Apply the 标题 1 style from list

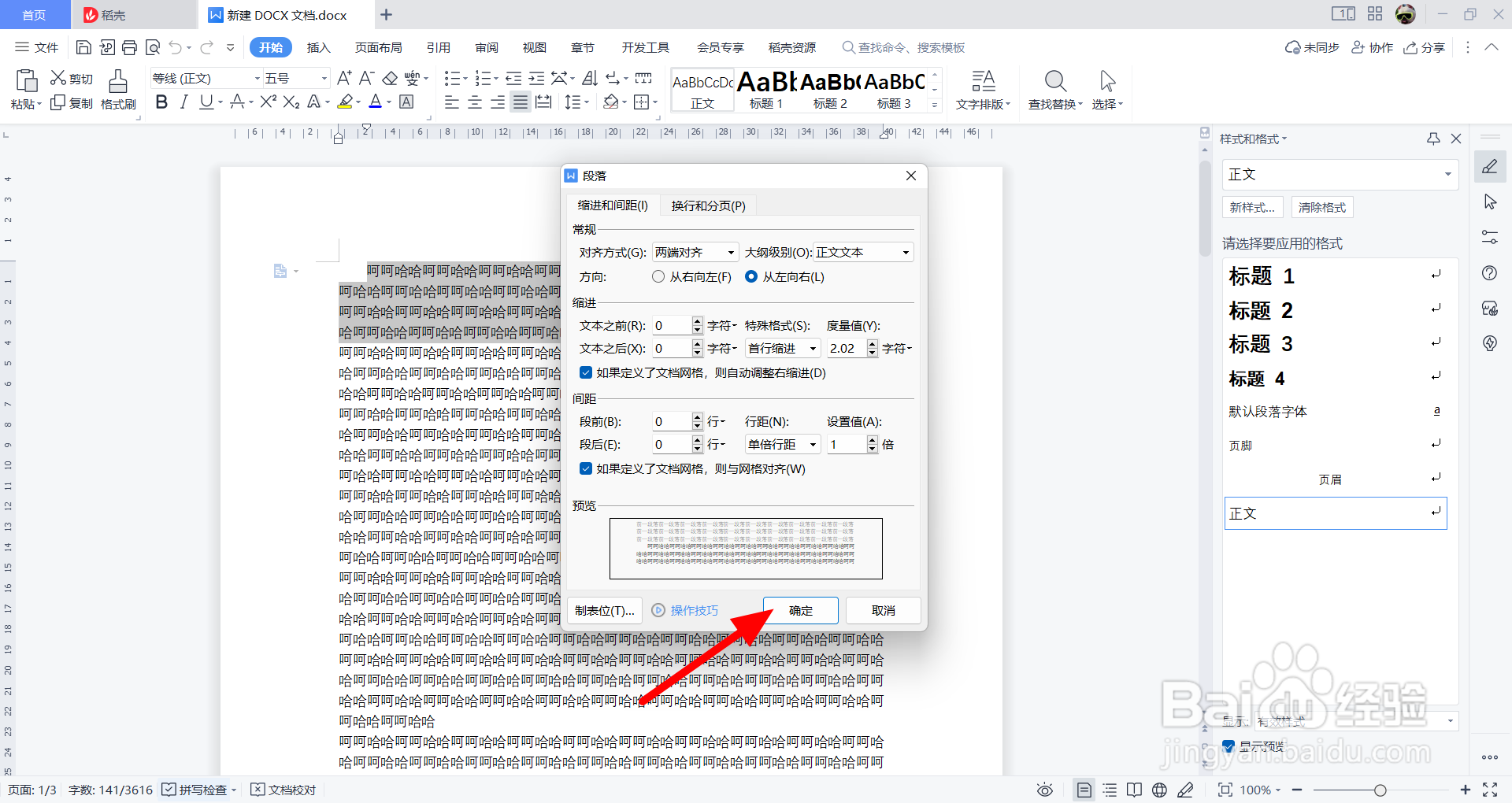pos(1336,276)
